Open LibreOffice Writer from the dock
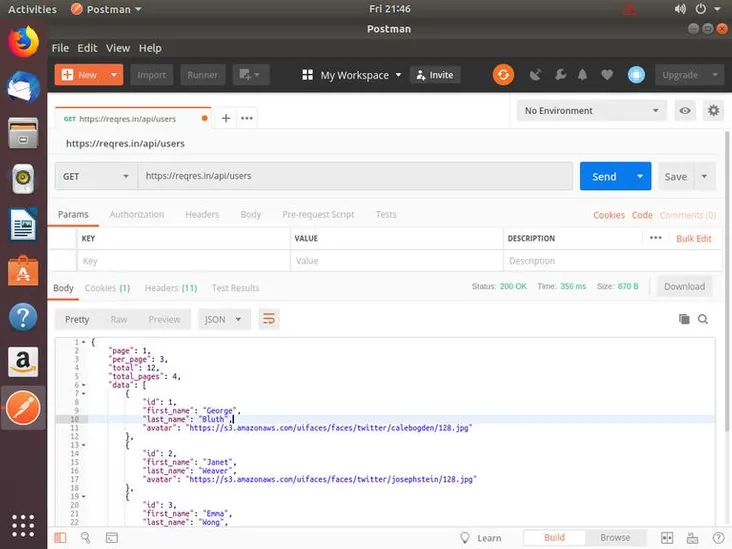Screen dimensions: 732x549 [x=23, y=225]
